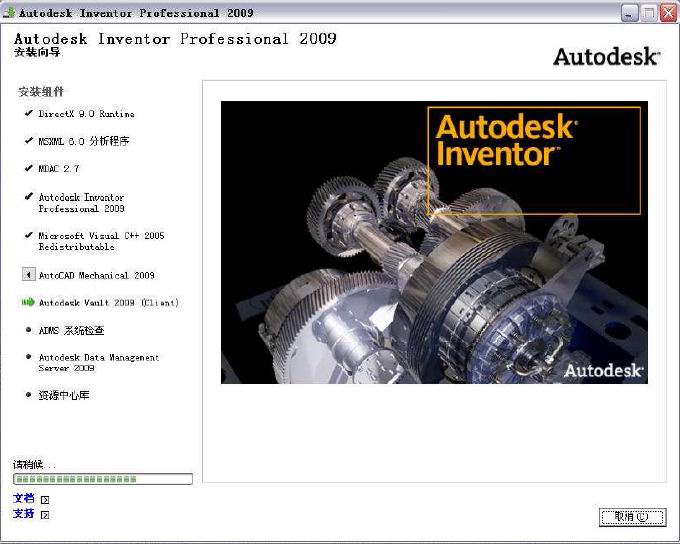Click the arrow icon next to 支持
Image resolution: width=680 pixels, height=544 pixels.
pos(45,515)
